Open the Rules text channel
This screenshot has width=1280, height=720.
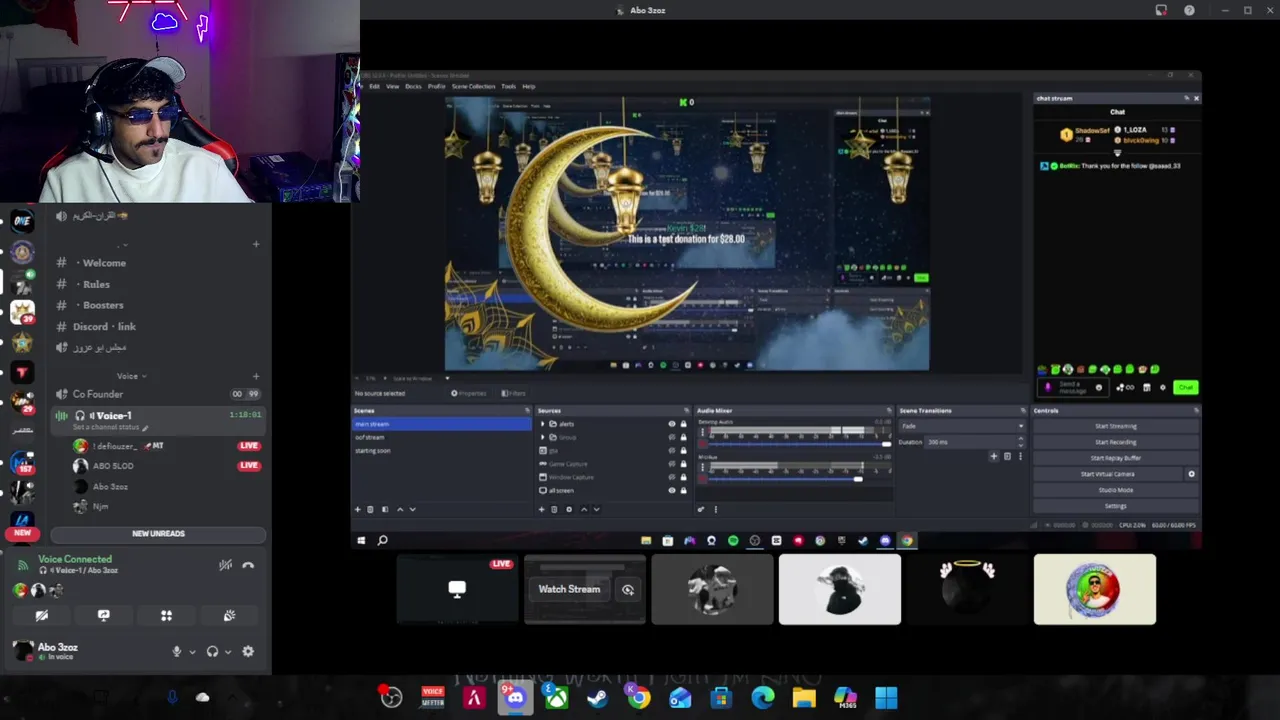(x=158, y=284)
